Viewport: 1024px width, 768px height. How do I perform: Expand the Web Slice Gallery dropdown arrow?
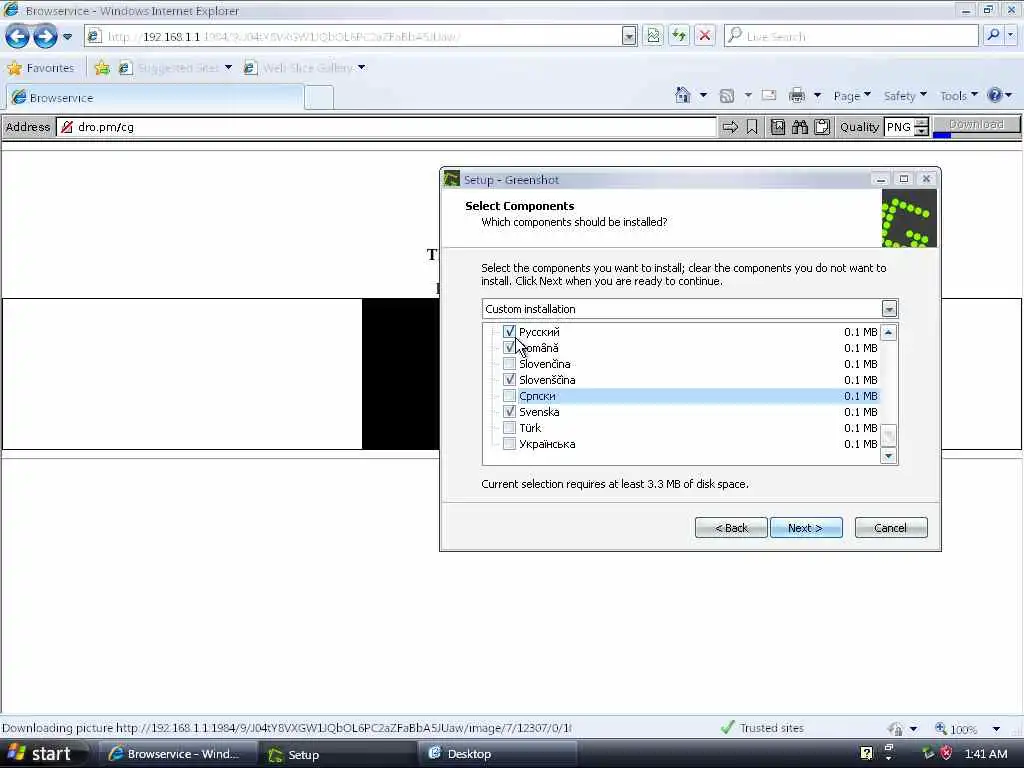point(361,67)
